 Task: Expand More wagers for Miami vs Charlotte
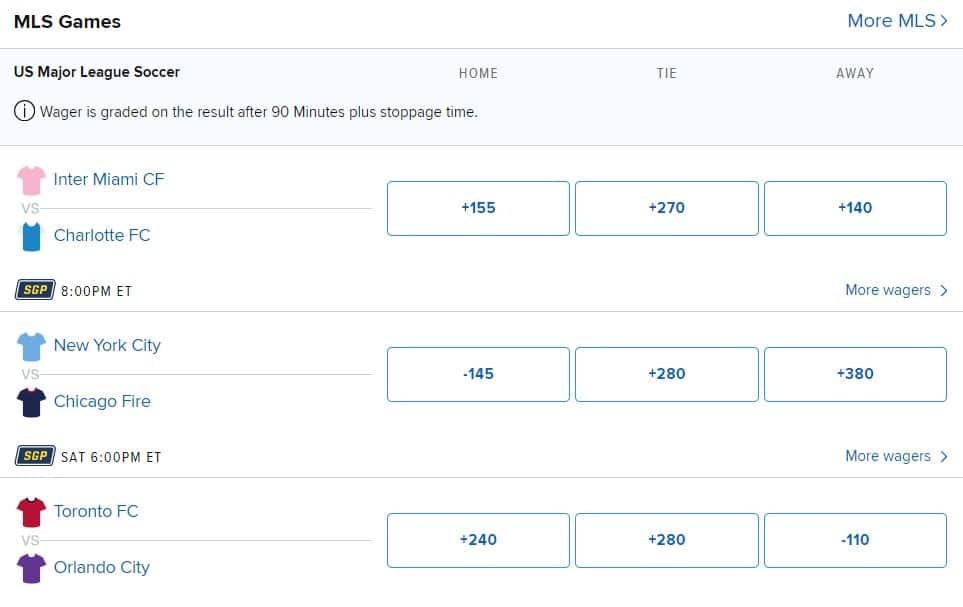coord(897,290)
